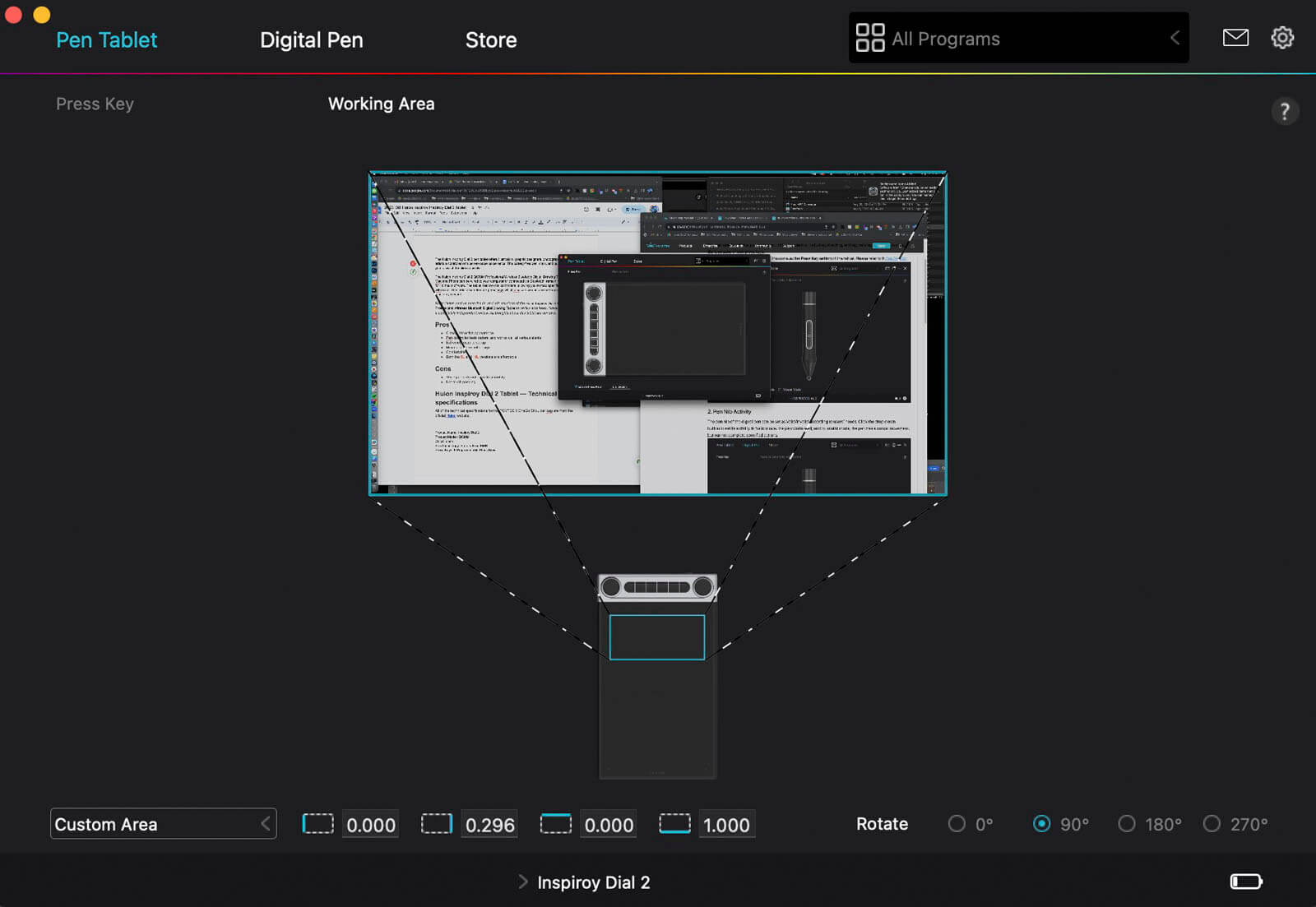The image size is (1316, 907).
Task: Click the tablet active area rectangle
Action: click(657, 637)
